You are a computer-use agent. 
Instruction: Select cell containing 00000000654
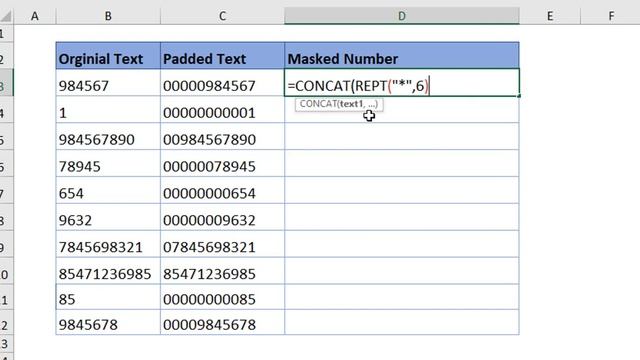click(x=222, y=190)
